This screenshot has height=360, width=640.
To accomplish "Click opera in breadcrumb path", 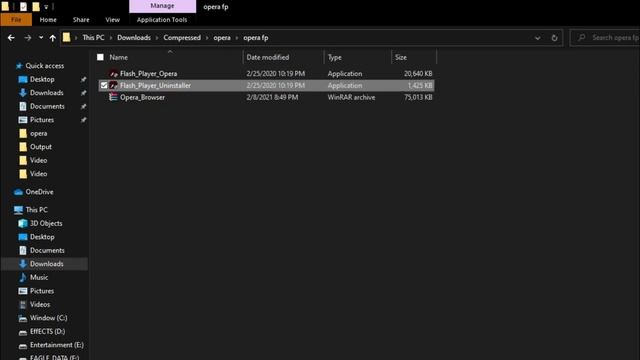I will [x=222, y=38].
